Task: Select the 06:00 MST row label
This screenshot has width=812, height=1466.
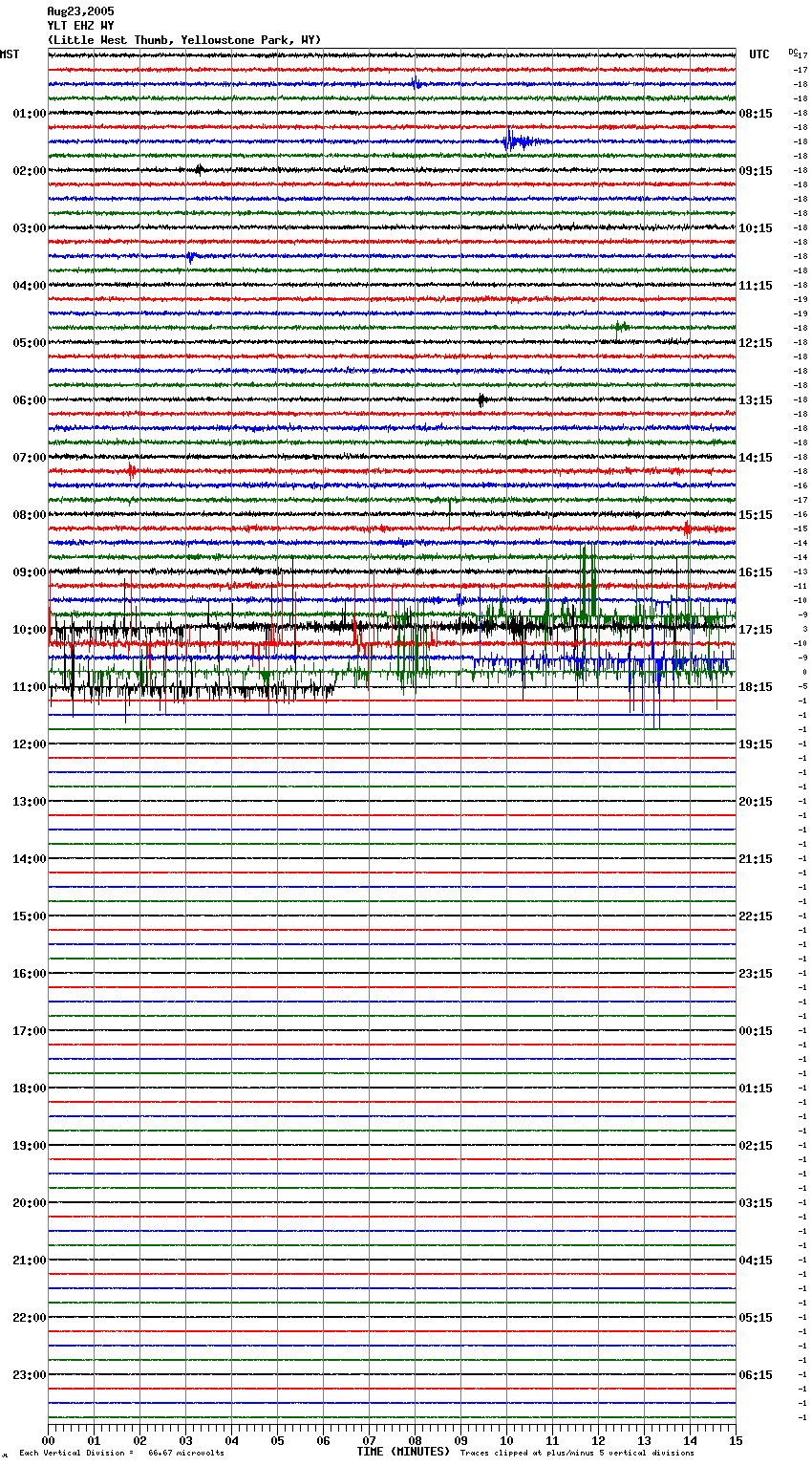Action: (x=30, y=400)
